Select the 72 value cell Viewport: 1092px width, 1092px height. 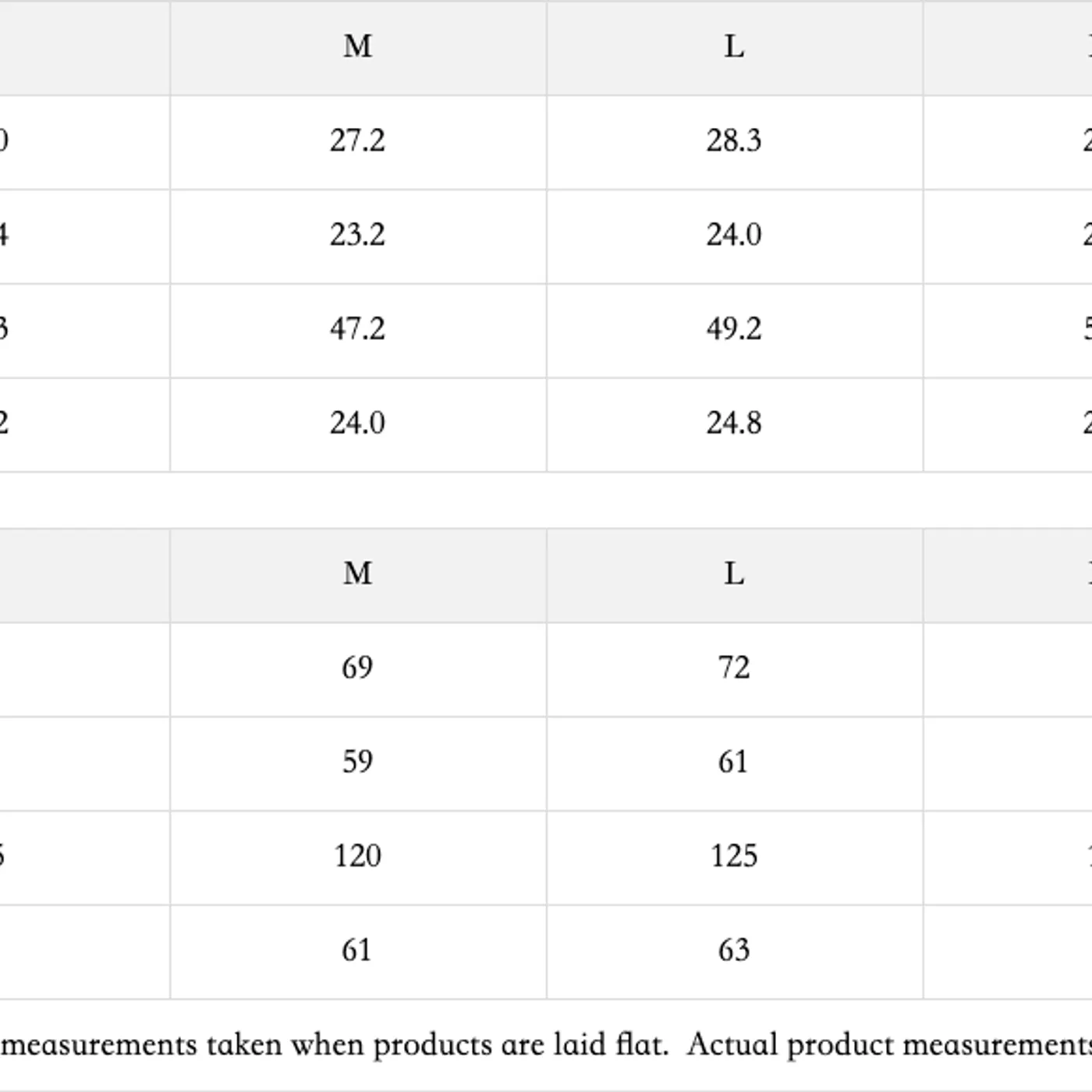coord(734,668)
